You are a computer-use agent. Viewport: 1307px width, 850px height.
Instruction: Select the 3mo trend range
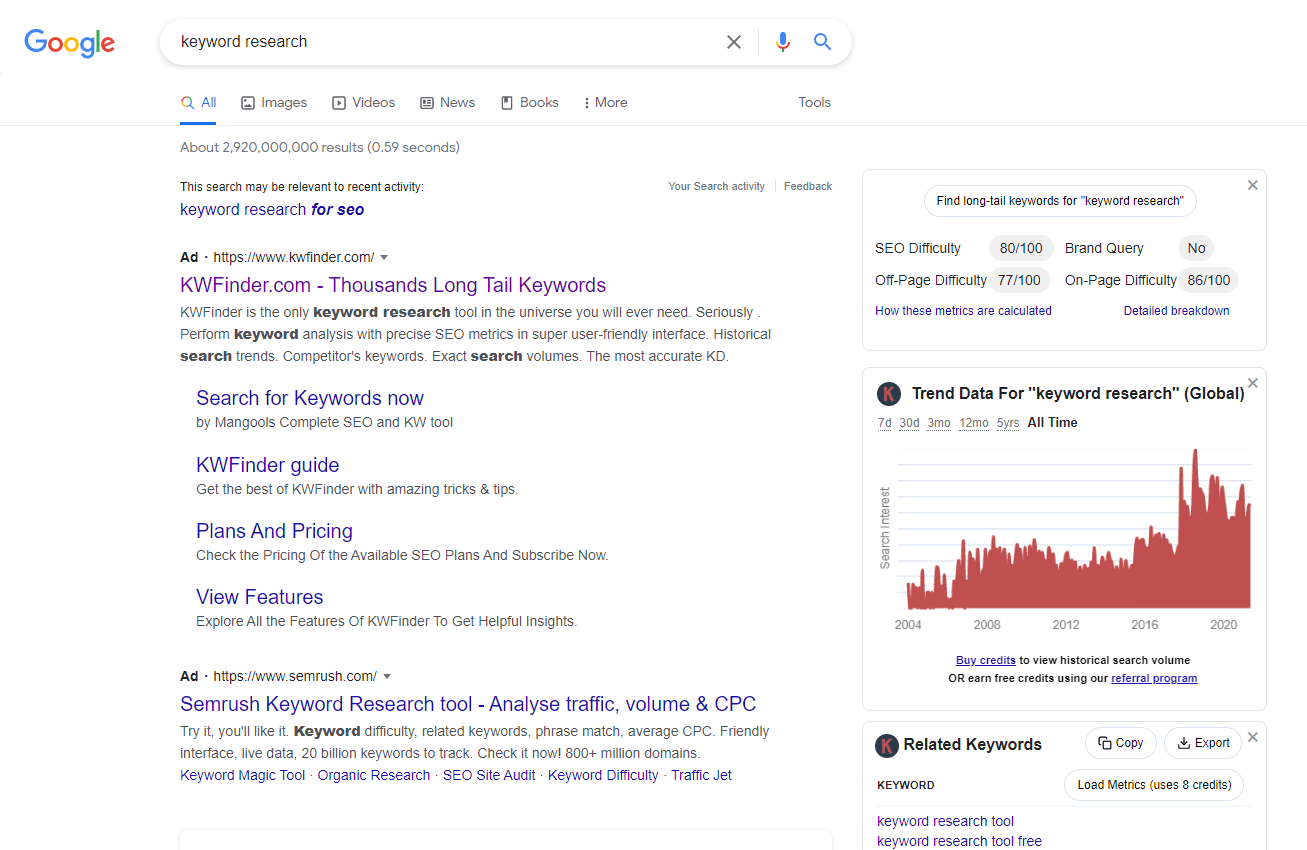[x=939, y=423]
